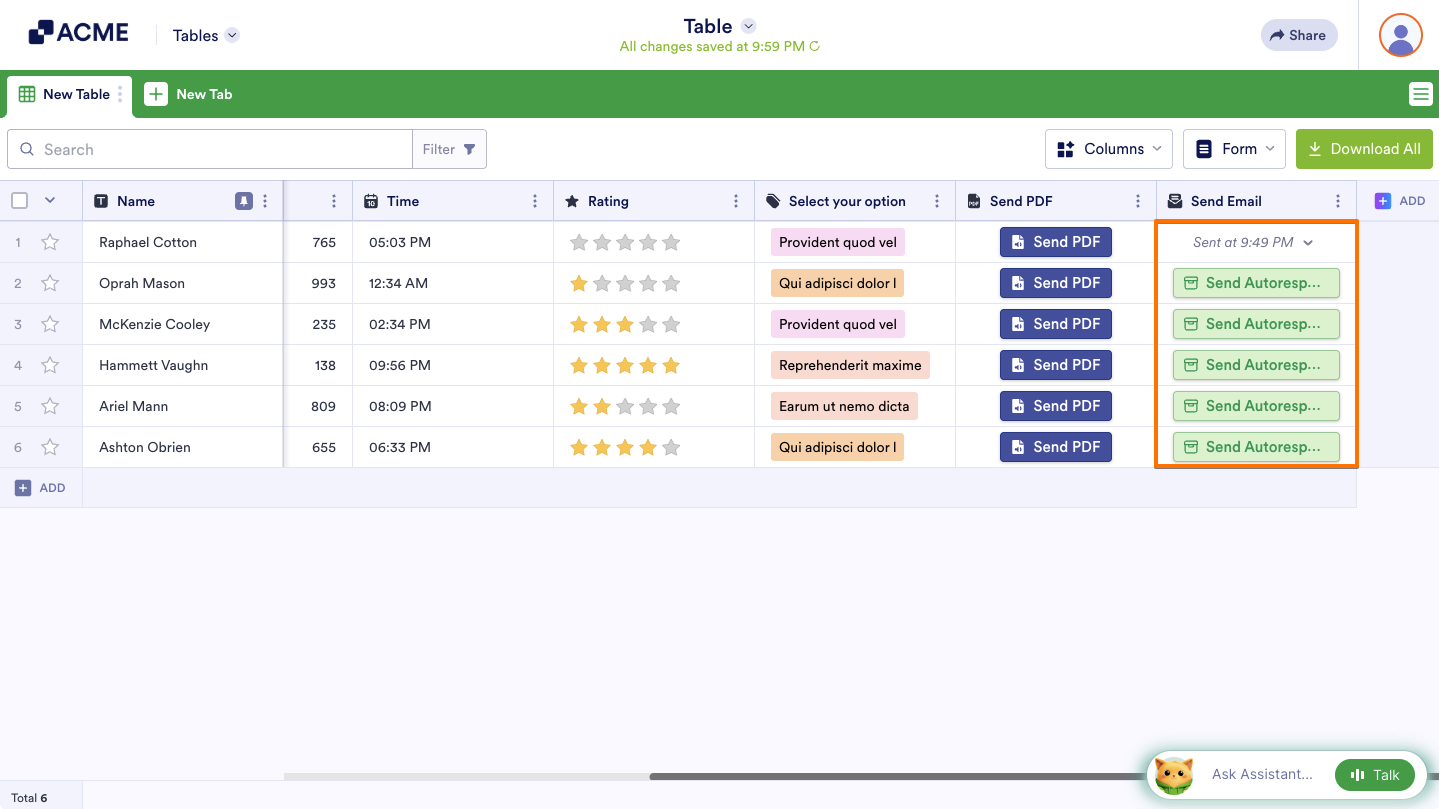1439x809 pixels.
Task: Click ADD column button
Action: click(1400, 201)
